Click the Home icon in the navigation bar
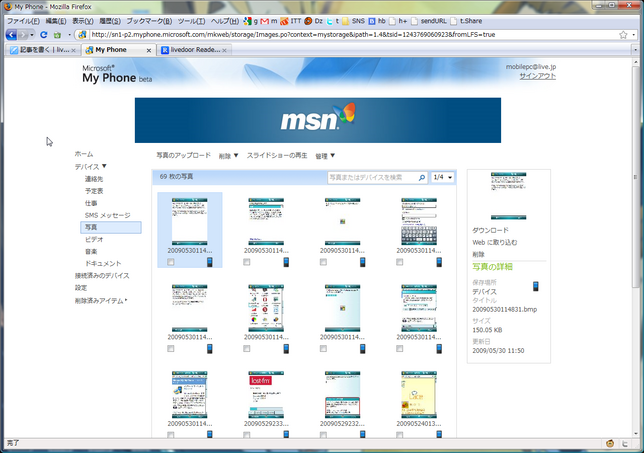 point(58,35)
